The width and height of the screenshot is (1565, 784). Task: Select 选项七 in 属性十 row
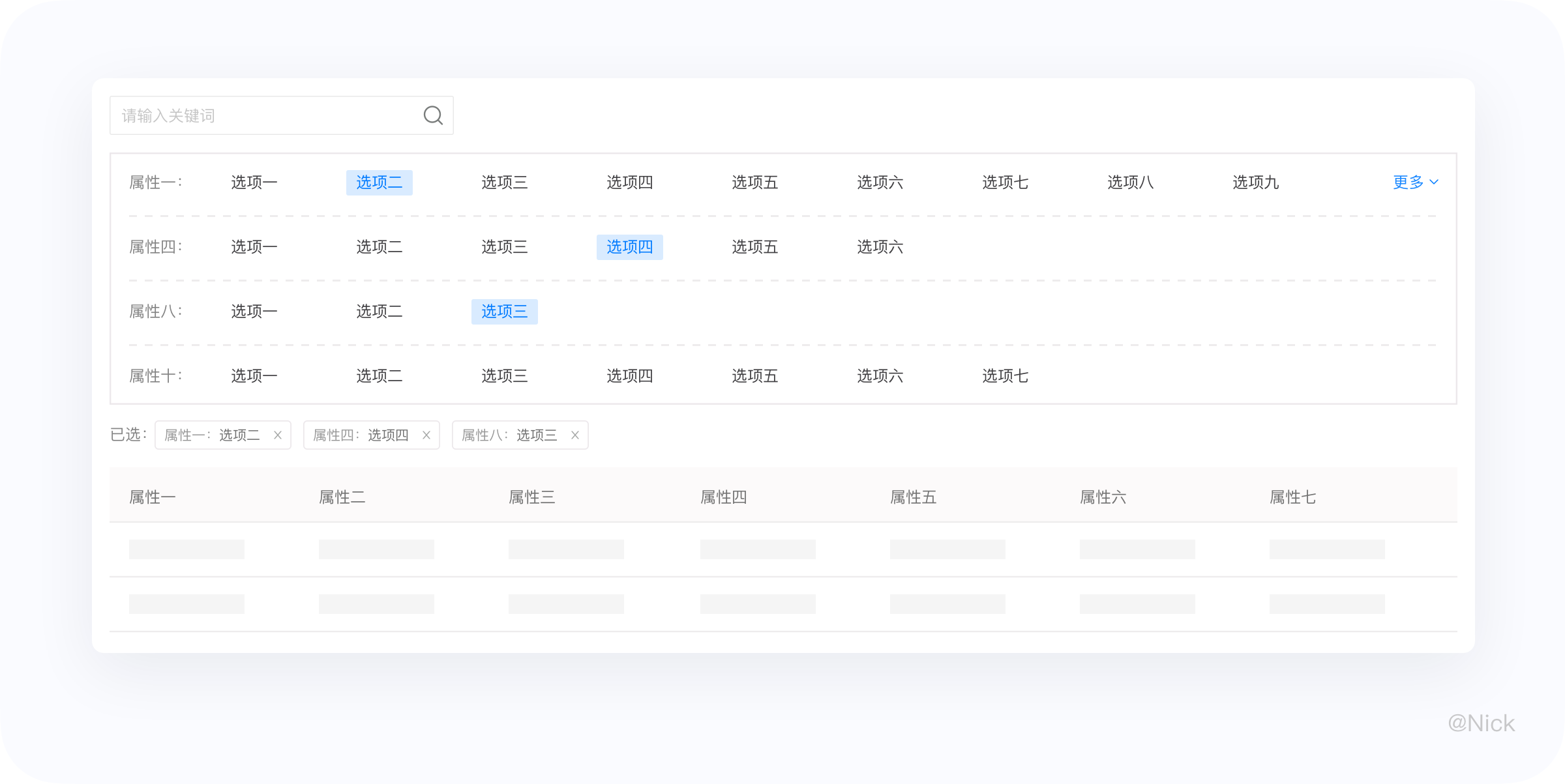tap(1005, 376)
